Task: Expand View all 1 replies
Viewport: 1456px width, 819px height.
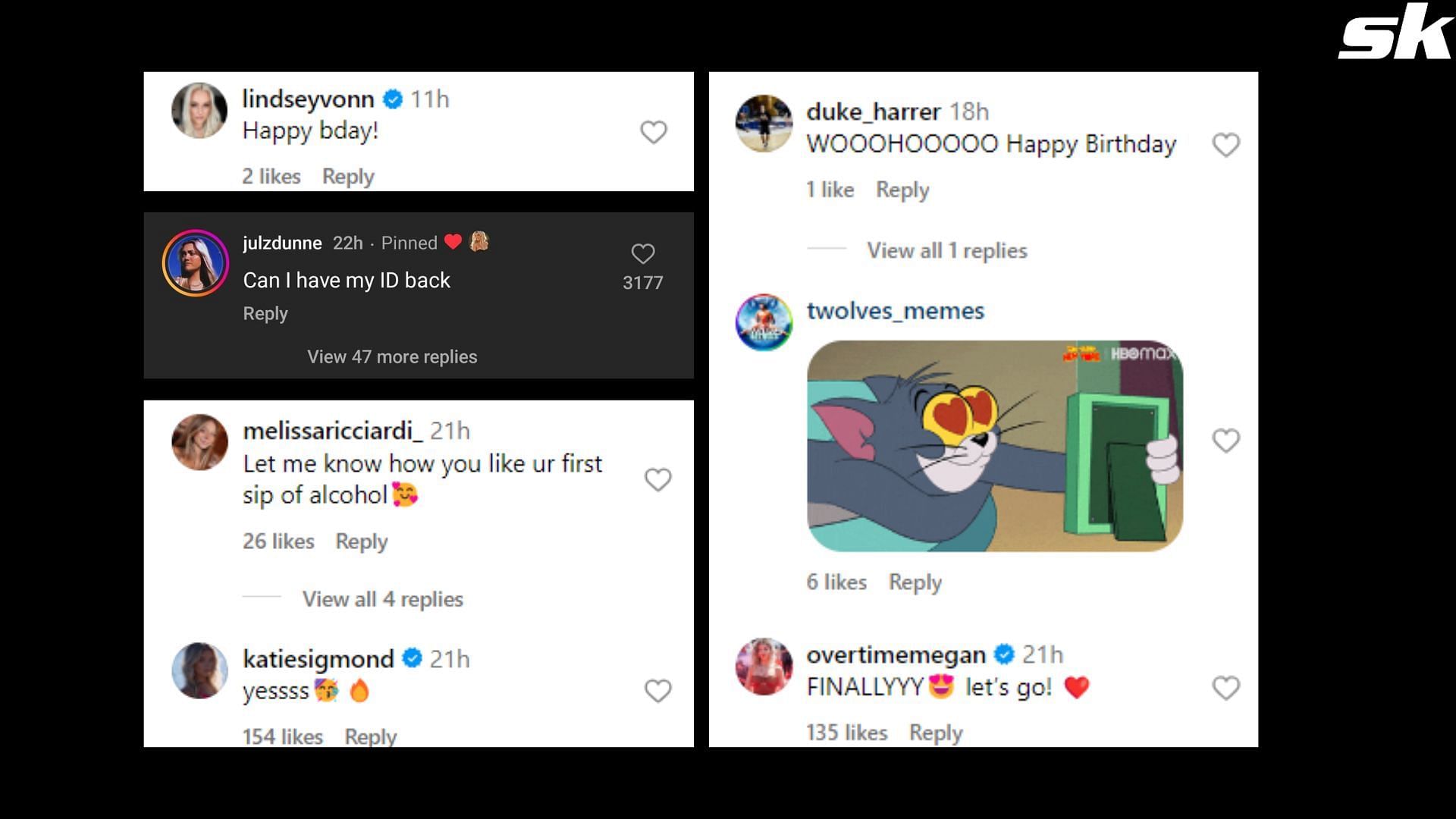Action: (x=947, y=250)
